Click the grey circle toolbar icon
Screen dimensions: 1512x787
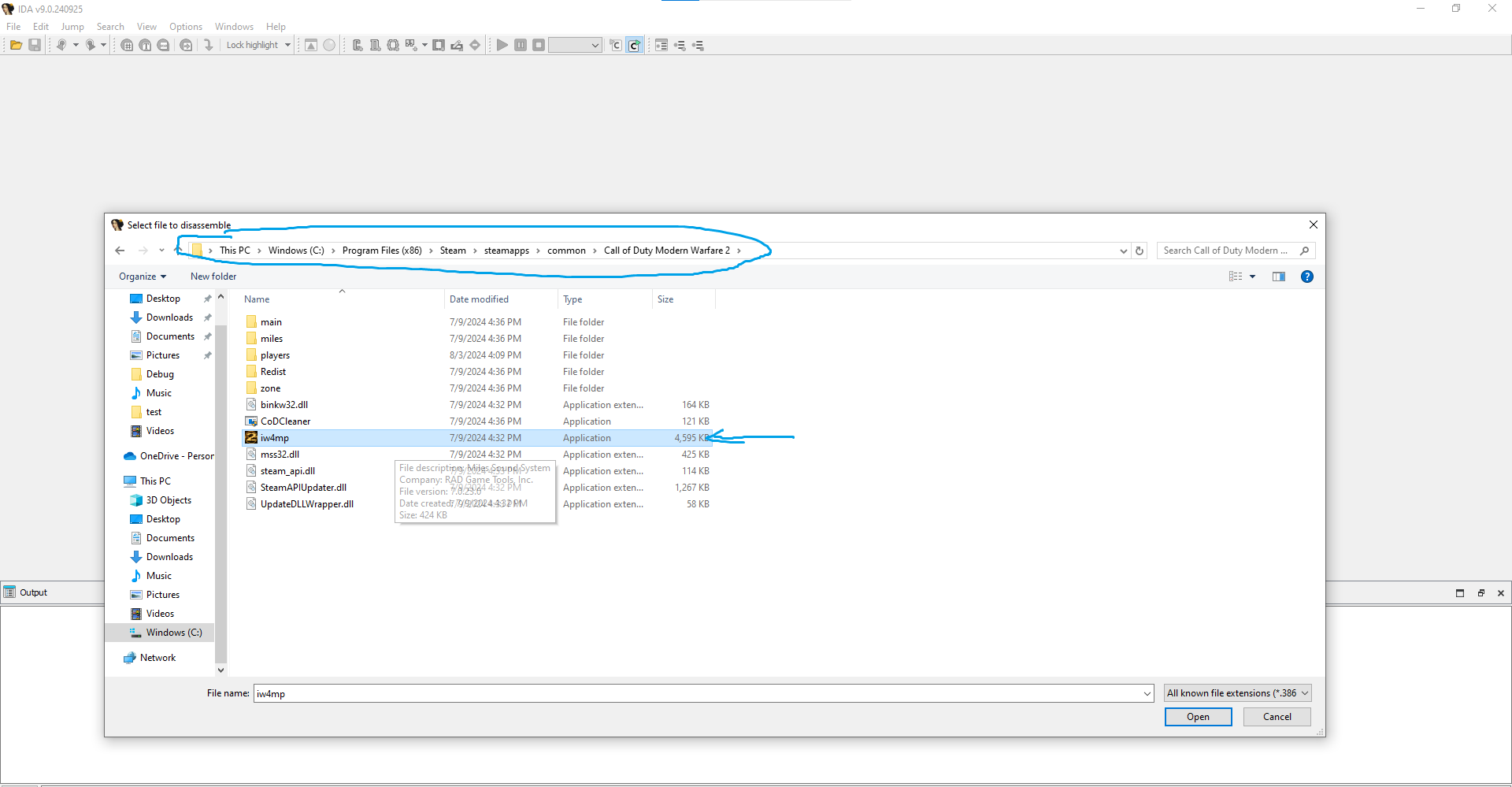[329, 45]
